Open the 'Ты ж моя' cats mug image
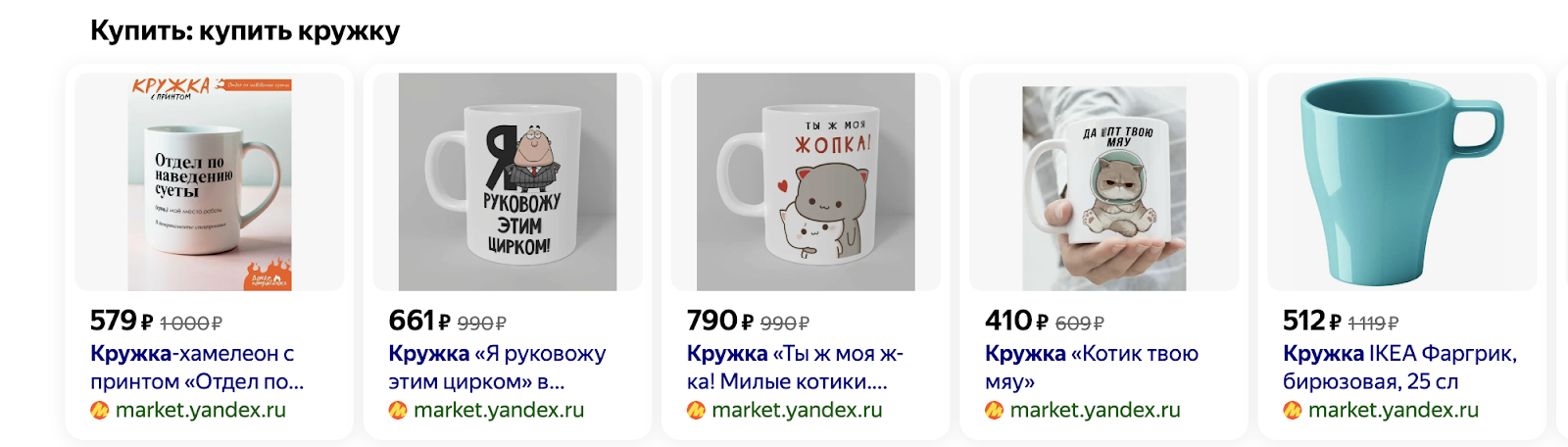Image resolution: width=1568 pixels, height=447 pixels. click(806, 182)
